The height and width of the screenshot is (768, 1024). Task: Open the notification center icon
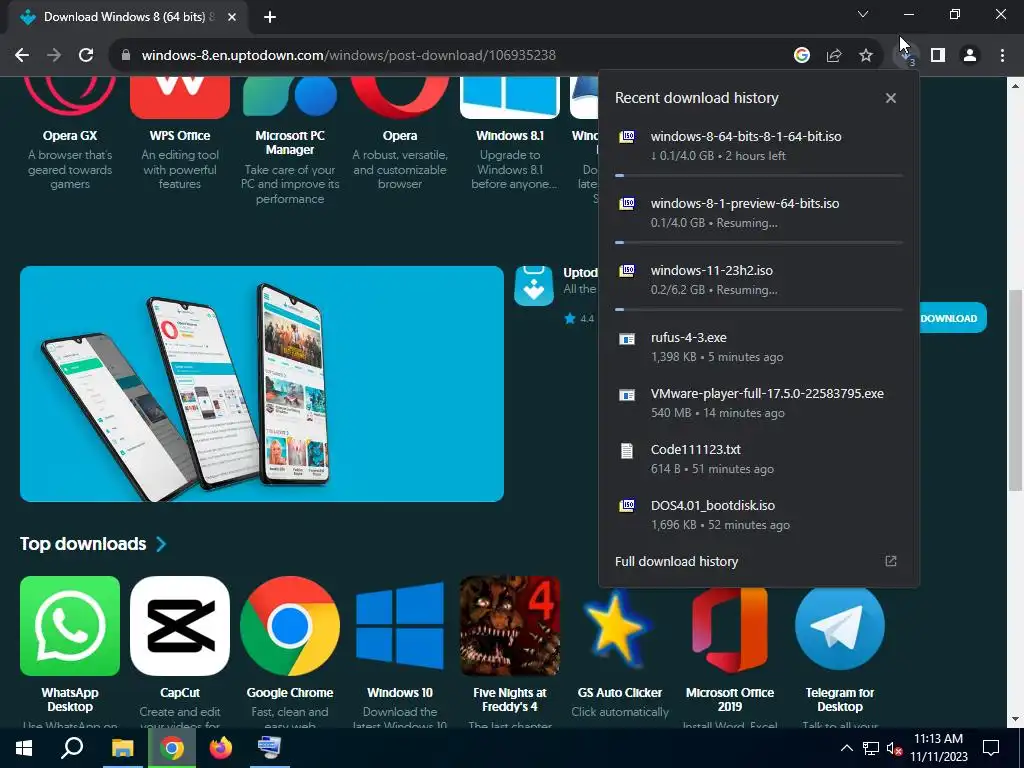[991, 748]
